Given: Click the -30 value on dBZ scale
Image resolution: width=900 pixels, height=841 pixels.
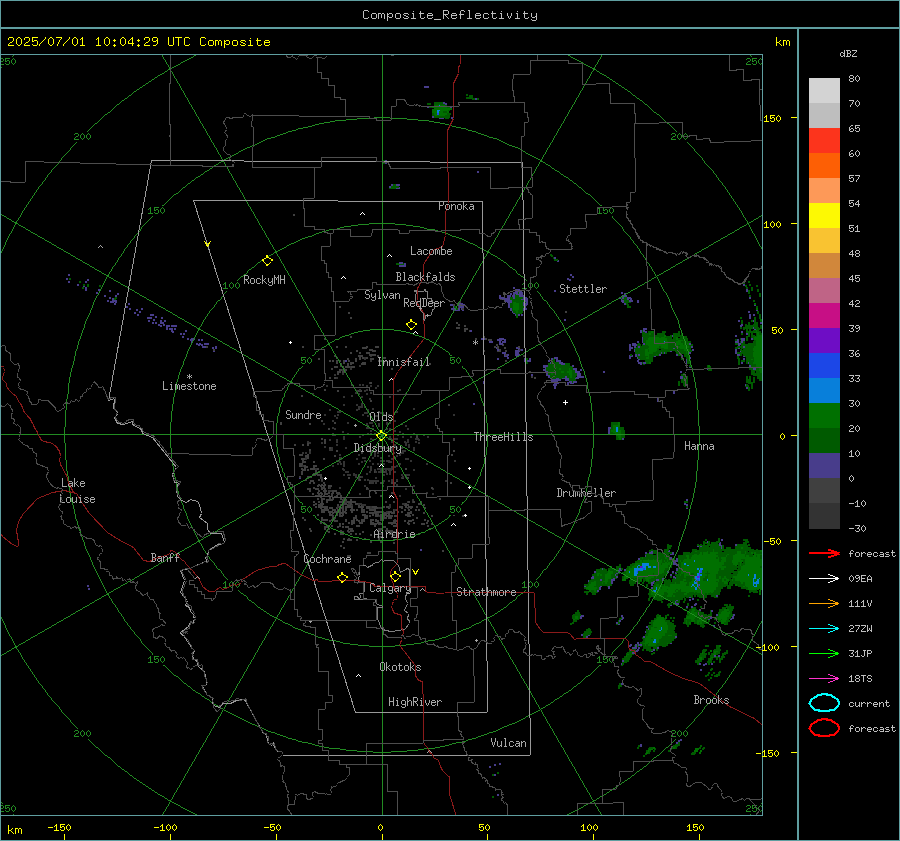Looking at the screenshot, I should 858,528.
